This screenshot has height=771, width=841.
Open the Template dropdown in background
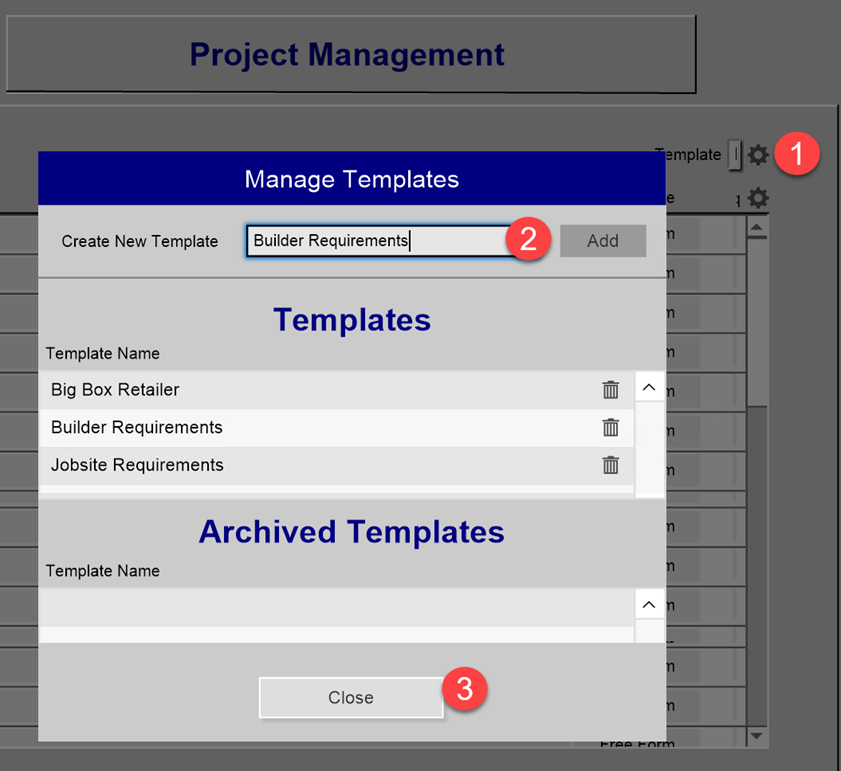pyautogui.click(x=735, y=155)
